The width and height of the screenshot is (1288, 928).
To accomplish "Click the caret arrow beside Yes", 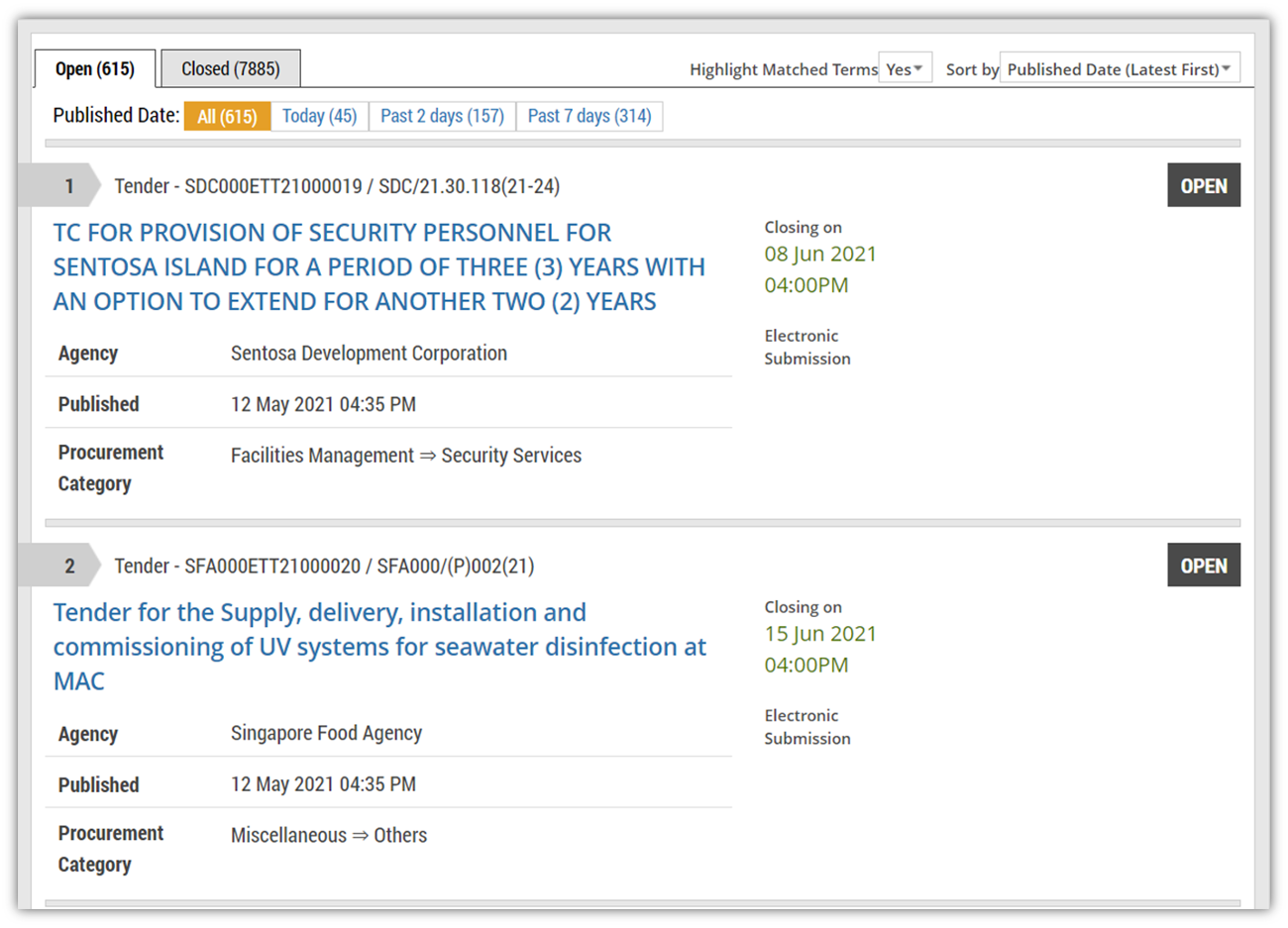I will pyautogui.click(x=921, y=68).
